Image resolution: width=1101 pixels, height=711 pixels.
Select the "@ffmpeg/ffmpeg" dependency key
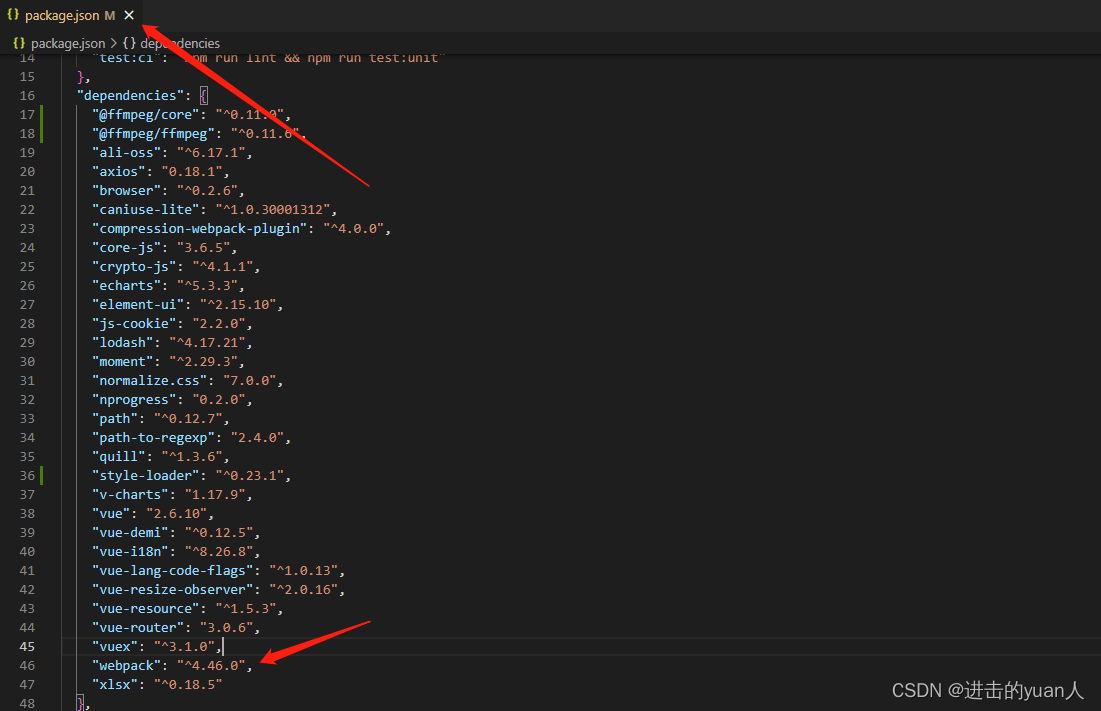(x=154, y=133)
